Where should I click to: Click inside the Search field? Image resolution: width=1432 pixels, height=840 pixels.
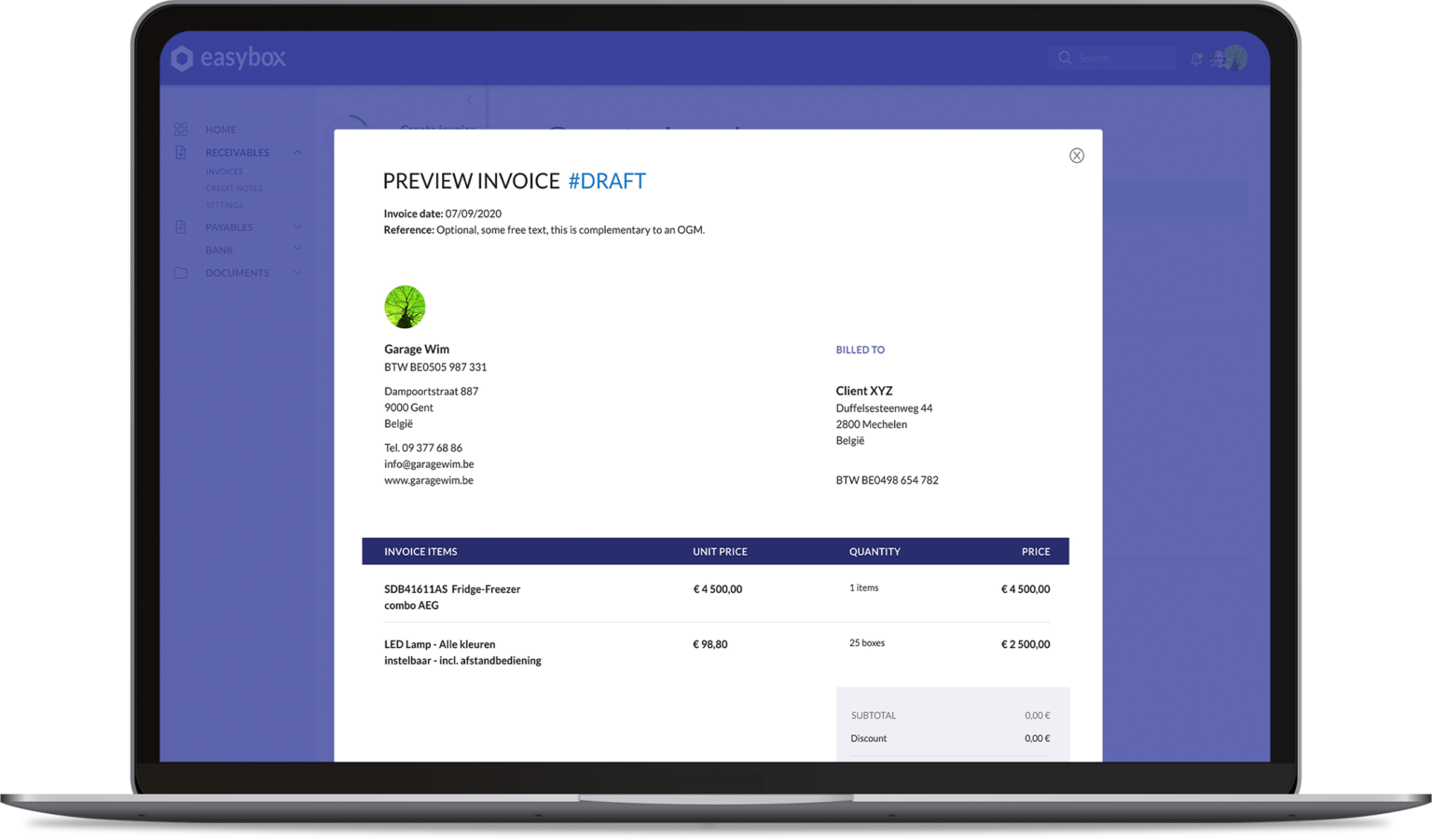click(x=1119, y=58)
